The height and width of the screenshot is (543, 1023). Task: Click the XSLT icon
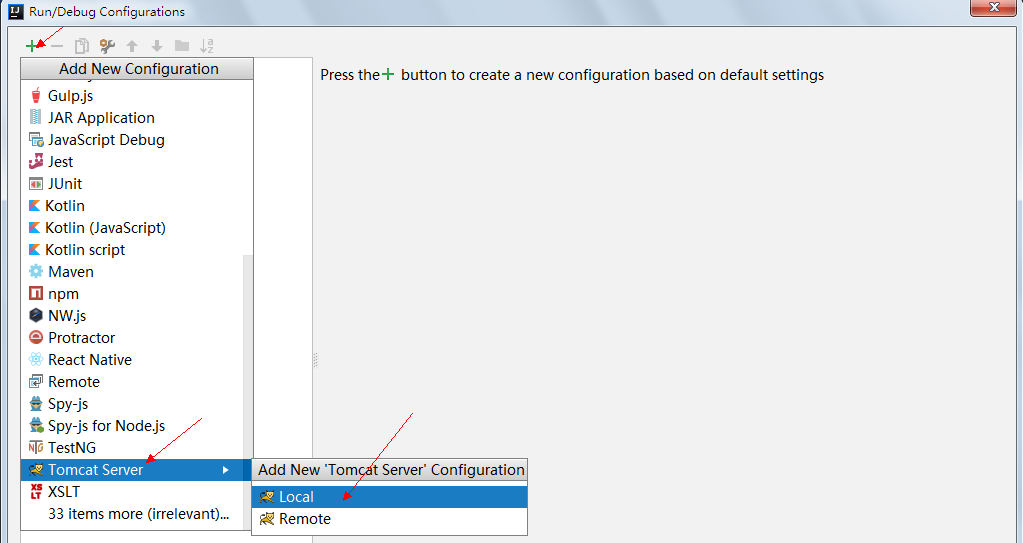click(x=36, y=491)
